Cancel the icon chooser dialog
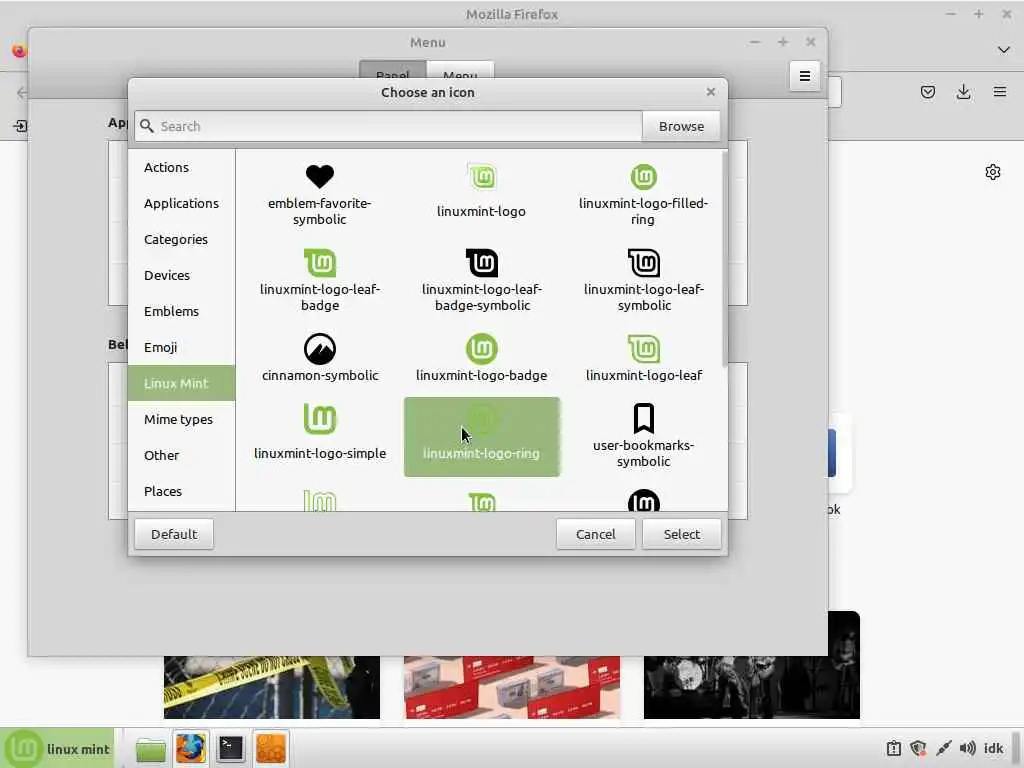 click(x=596, y=534)
